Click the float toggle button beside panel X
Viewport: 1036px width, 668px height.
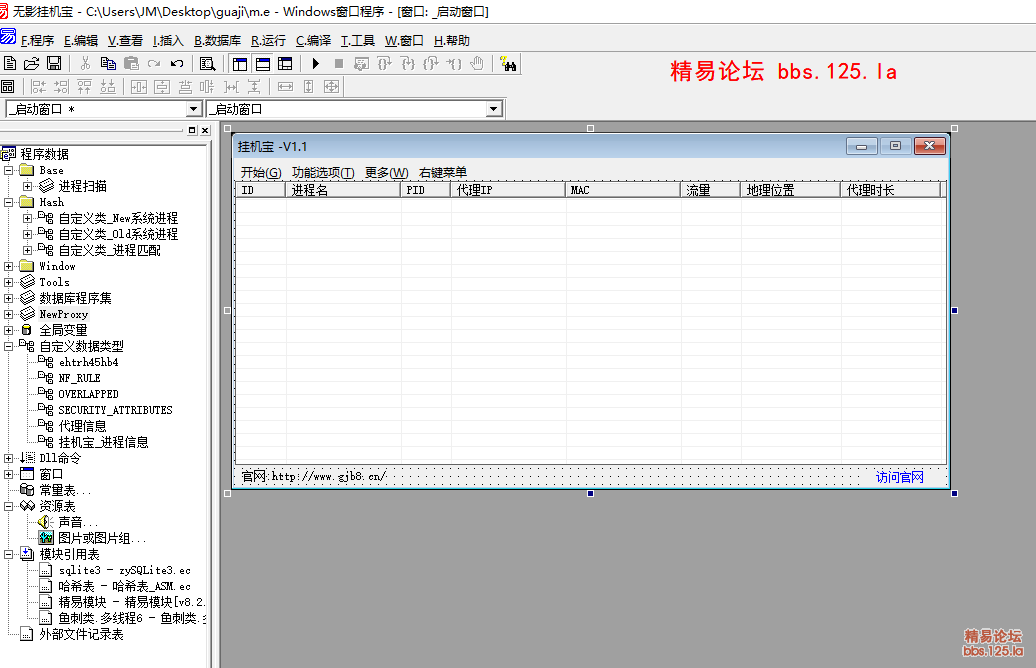point(192,130)
